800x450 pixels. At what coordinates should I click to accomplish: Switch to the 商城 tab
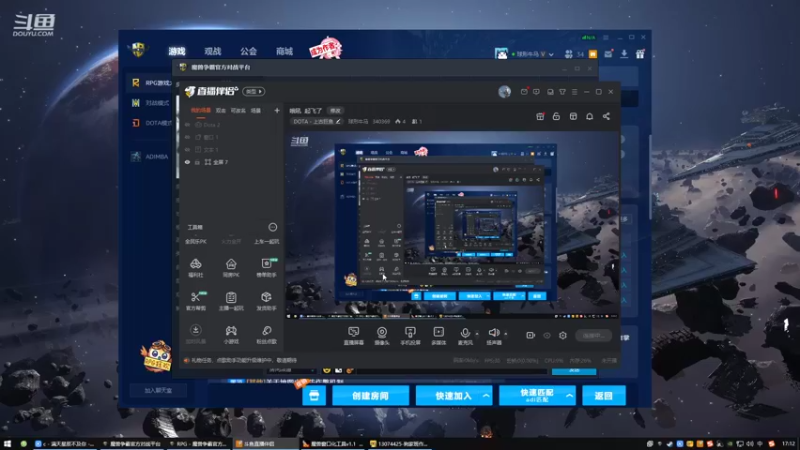(284, 51)
